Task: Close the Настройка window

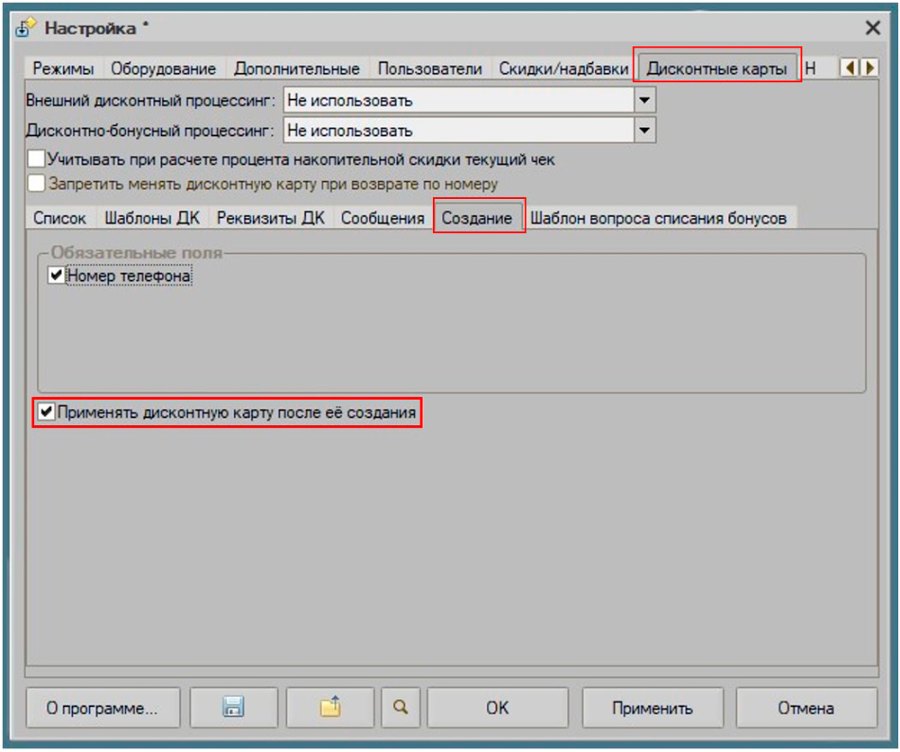Action: (872, 28)
